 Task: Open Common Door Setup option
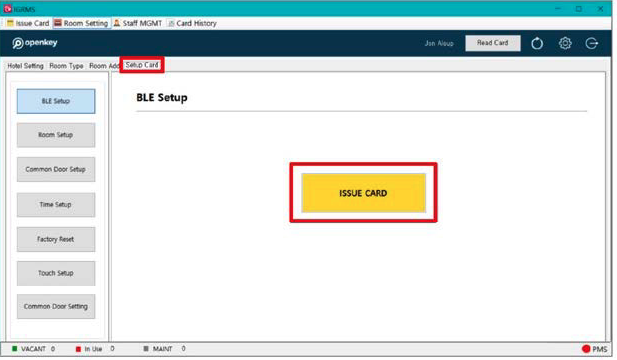pyautogui.click(x=56, y=169)
